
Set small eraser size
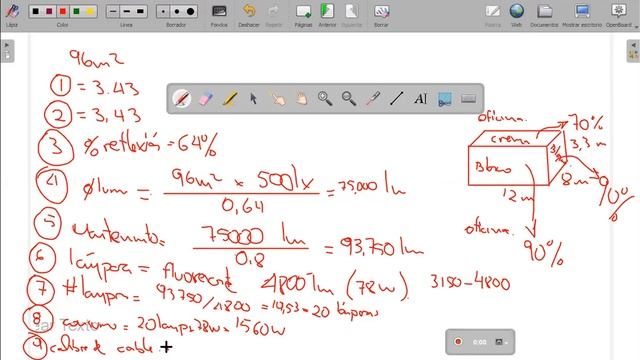(x=163, y=11)
